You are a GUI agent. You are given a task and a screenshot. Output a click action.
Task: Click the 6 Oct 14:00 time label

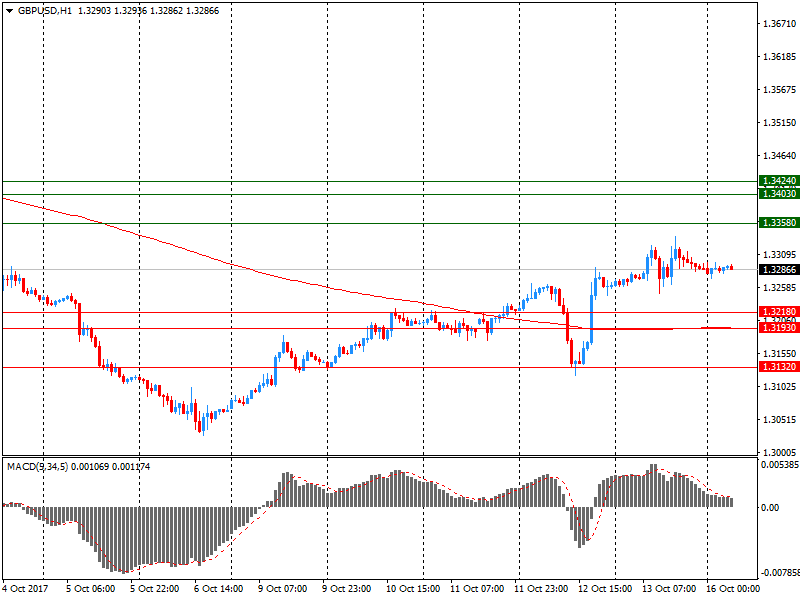(x=219, y=589)
